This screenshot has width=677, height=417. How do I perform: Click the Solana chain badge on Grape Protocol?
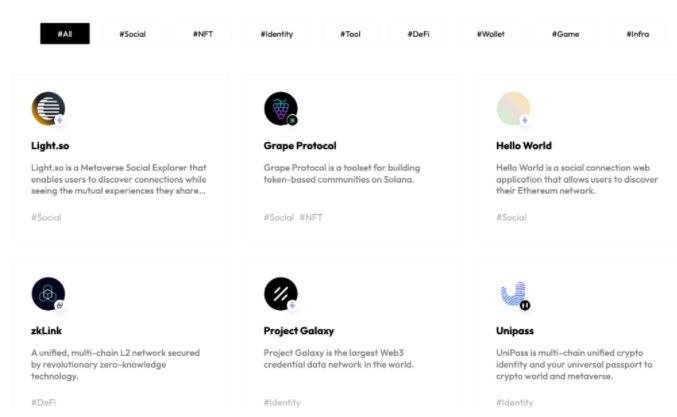coord(292,120)
